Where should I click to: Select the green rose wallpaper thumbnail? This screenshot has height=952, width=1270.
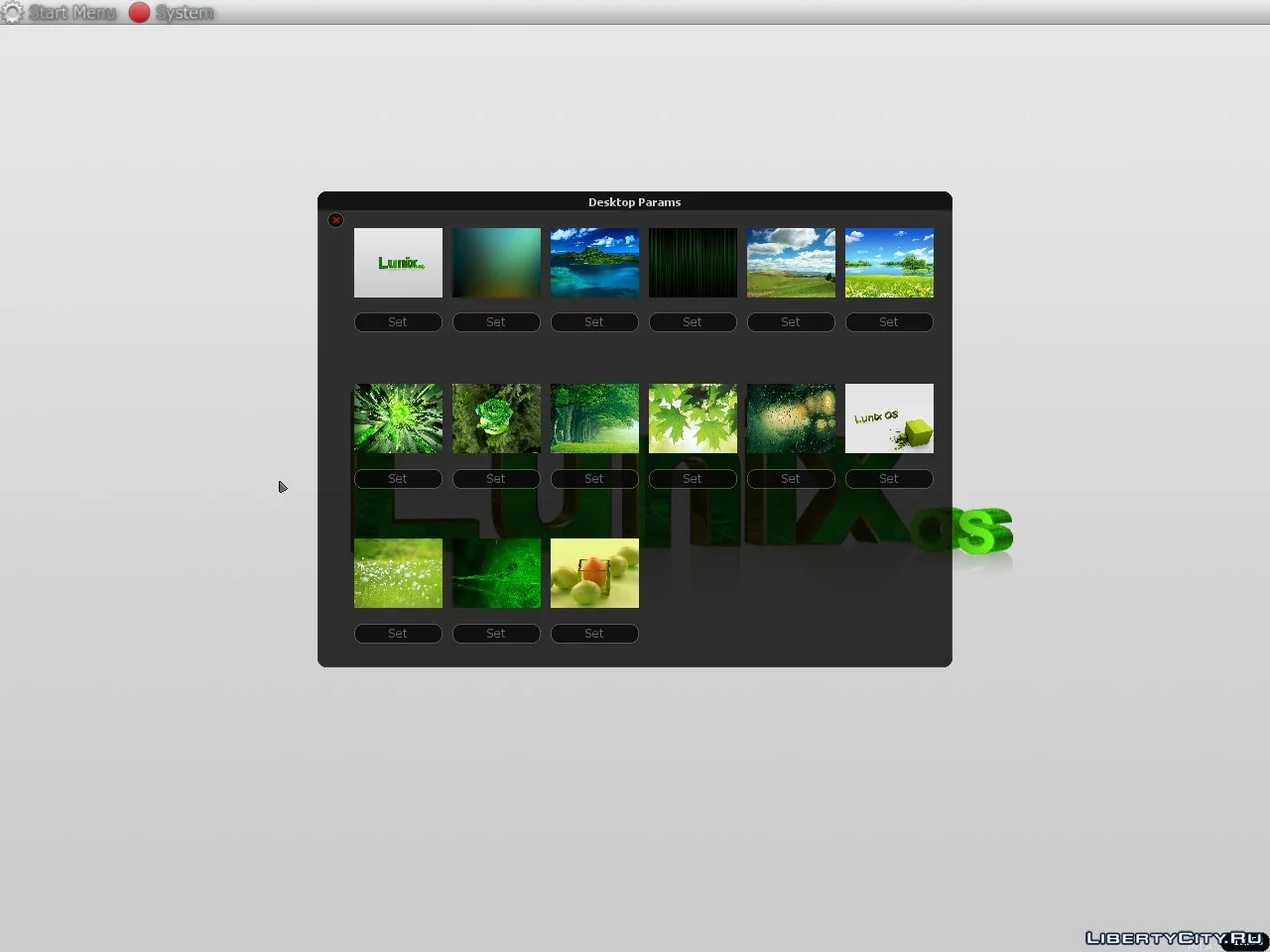pos(496,418)
